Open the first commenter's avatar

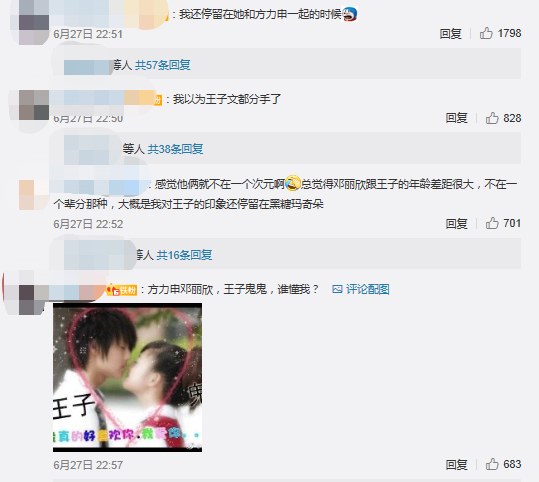pyautogui.click(x=34, y=22)
